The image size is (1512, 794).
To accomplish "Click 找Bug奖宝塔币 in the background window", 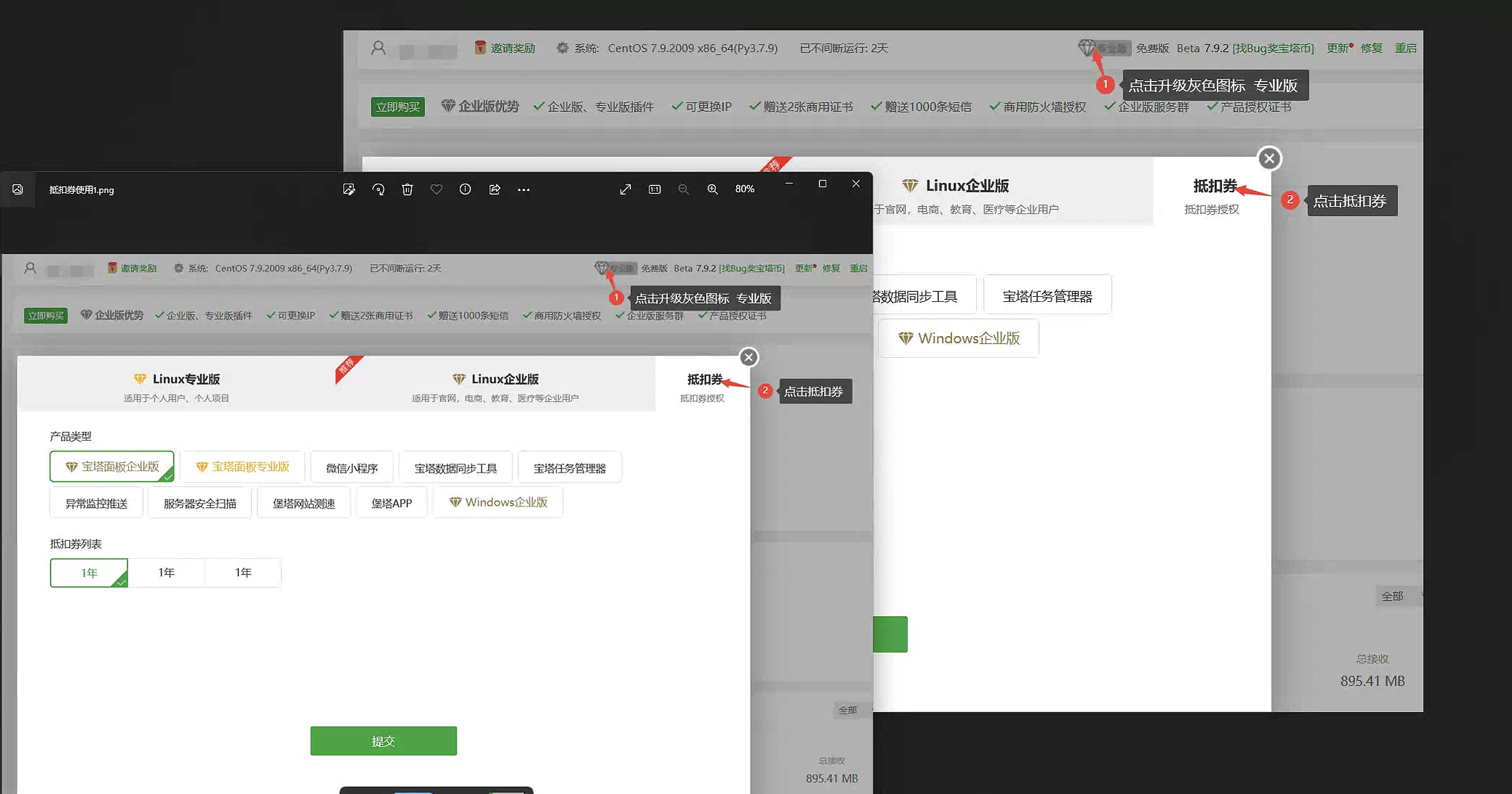I will [1273, 48].
